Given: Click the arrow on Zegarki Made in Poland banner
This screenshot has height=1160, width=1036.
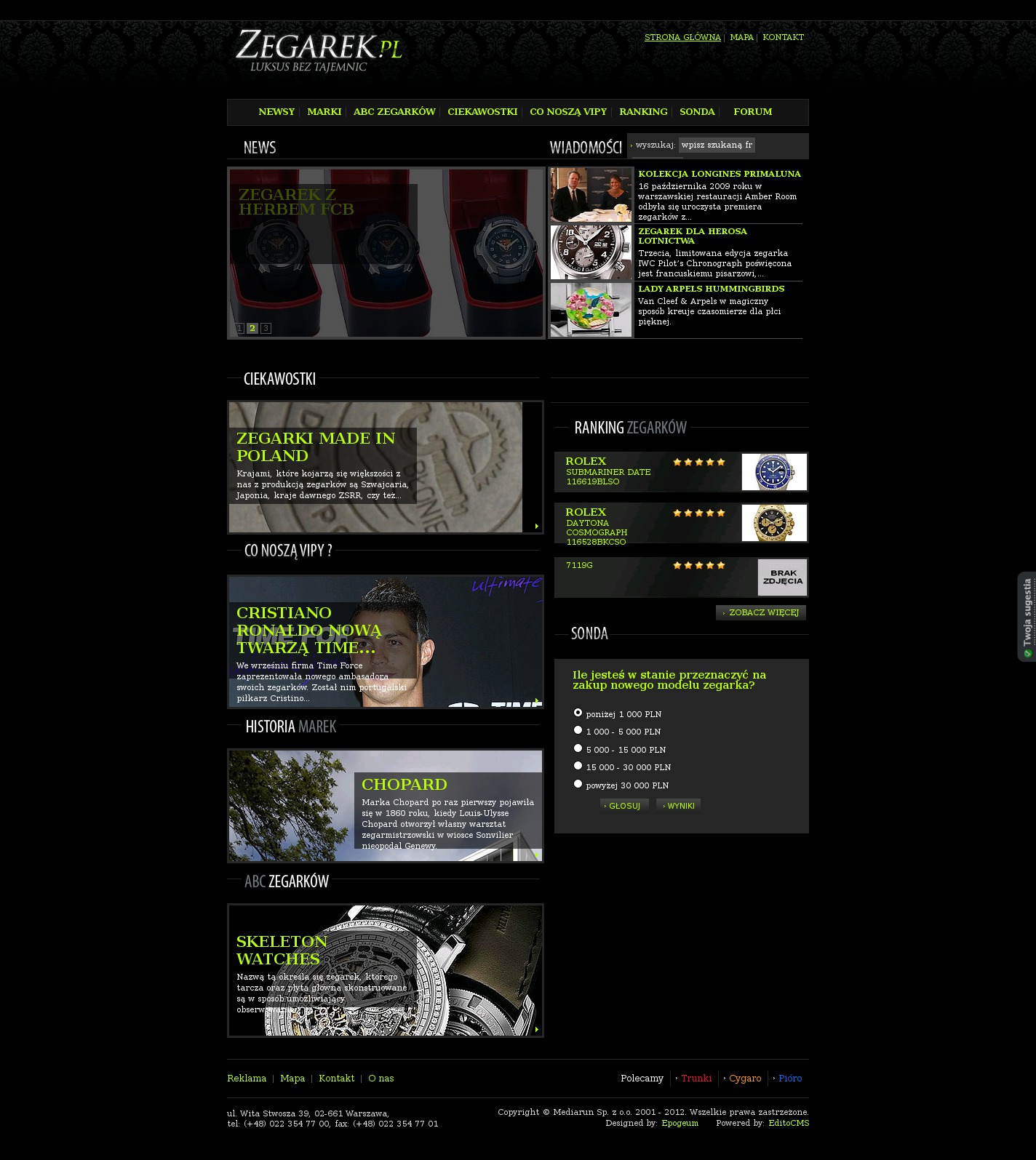Looking at the screenshot, I should pyautogui.click(x=537, y=526).
